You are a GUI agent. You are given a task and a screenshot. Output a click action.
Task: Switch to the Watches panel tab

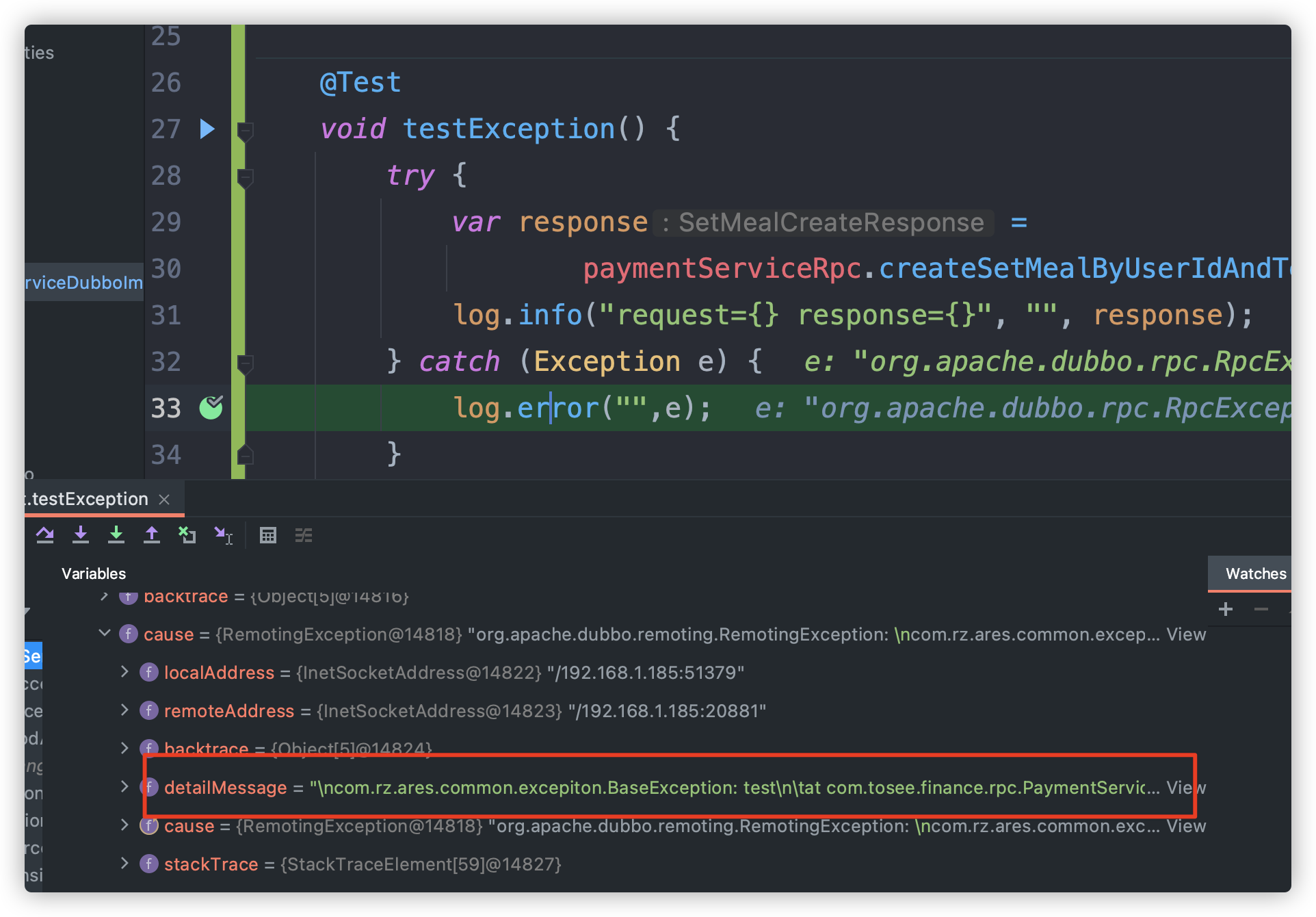pos(1255,573)
